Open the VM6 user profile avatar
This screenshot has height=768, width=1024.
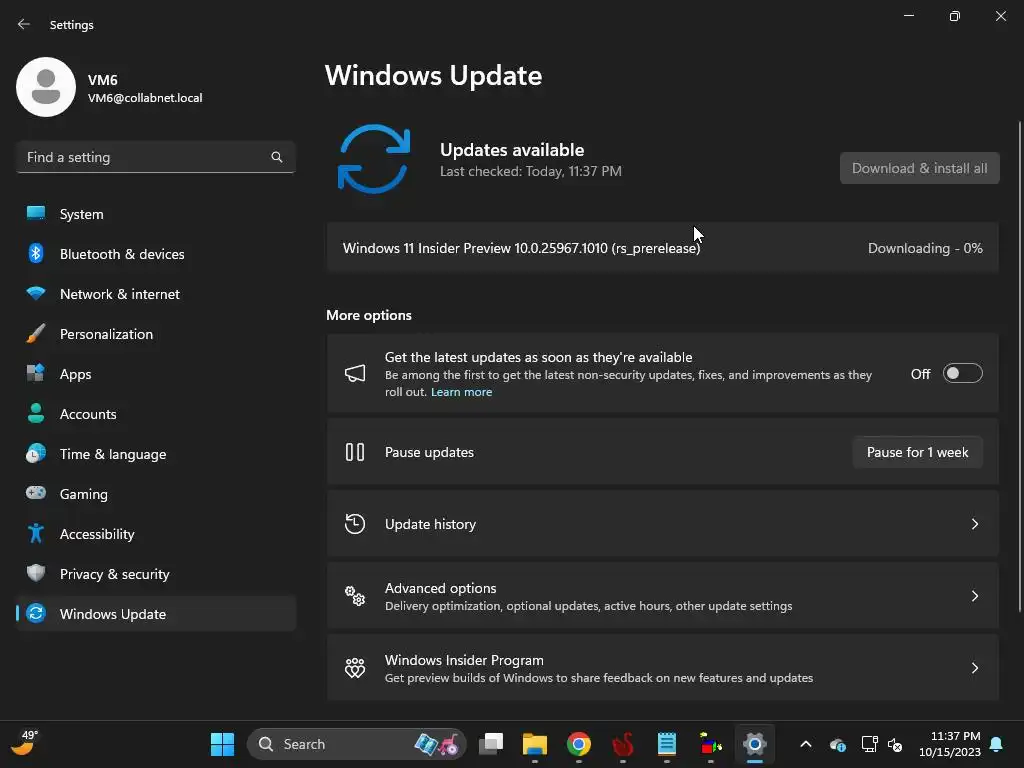tap(46, 87)
